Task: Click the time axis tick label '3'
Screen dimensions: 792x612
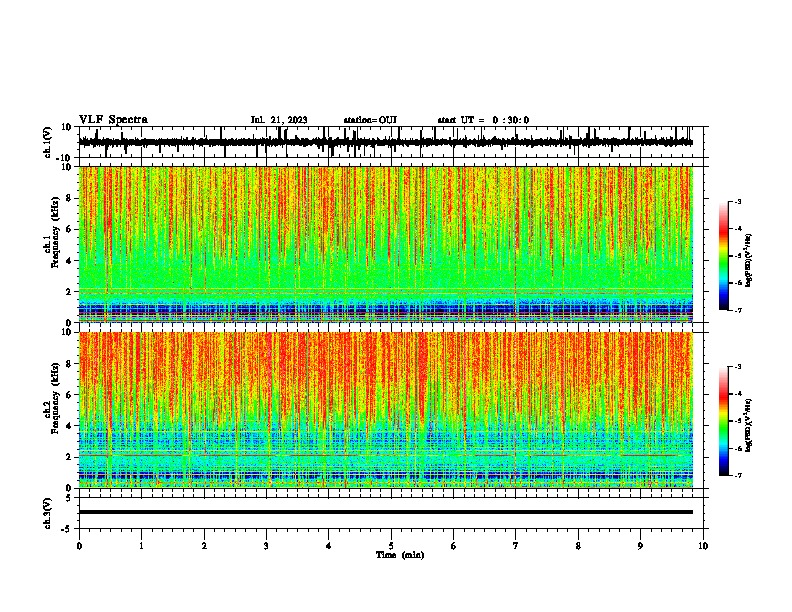Action: tap(266, 546)
